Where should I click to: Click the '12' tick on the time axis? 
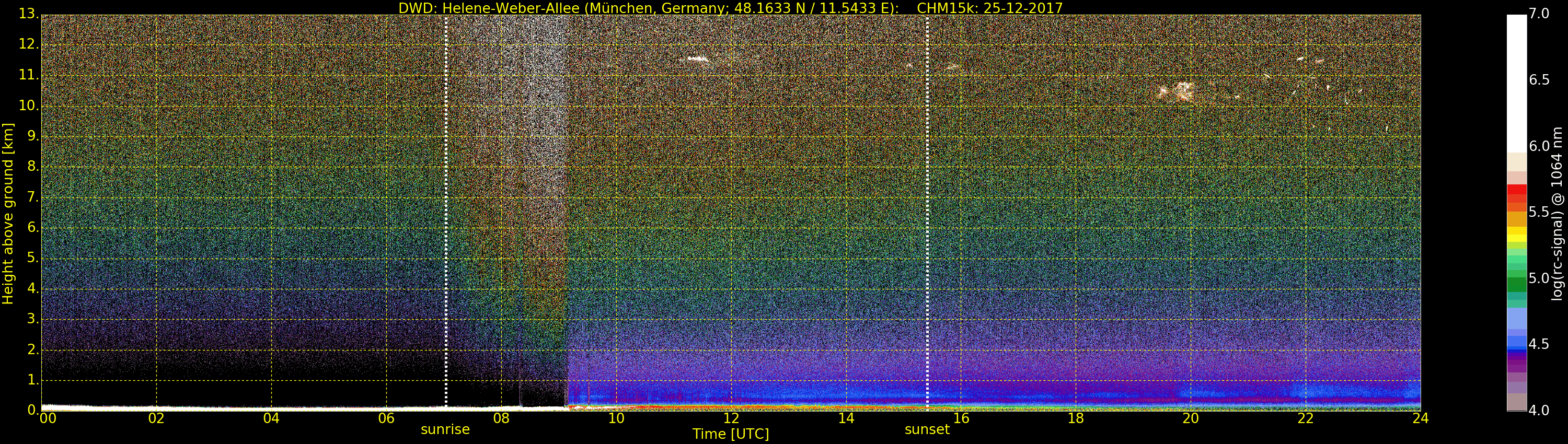(731, 418)
